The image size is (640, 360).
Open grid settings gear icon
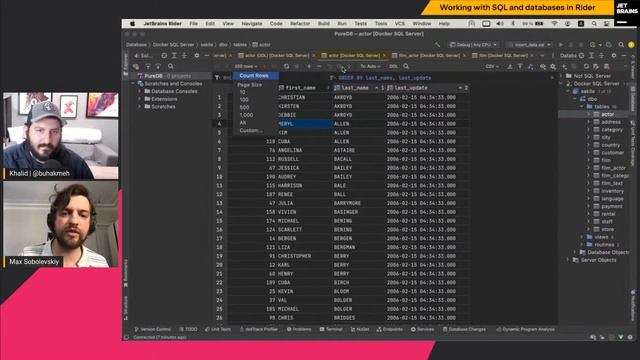point(553,66)
